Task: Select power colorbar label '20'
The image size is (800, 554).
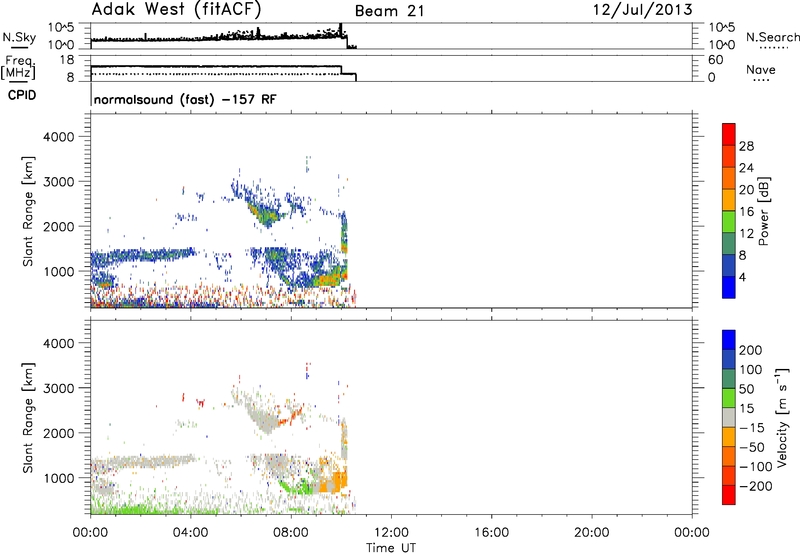Action: [746, 190]
